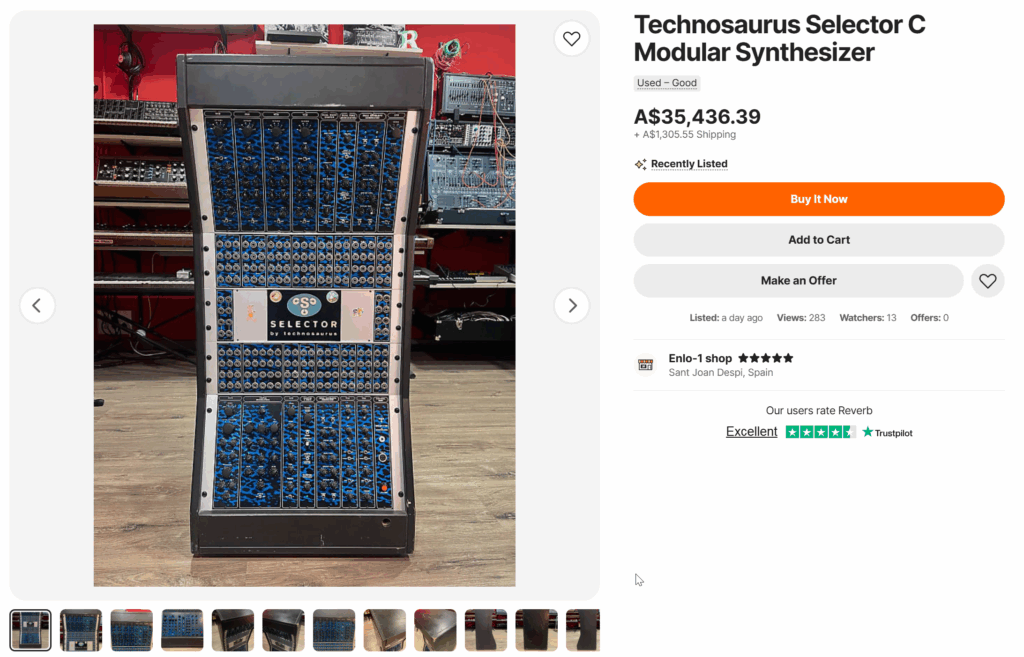1024x657 pixels.
Task: Click Make an Offer button
Action: [798, 281]
